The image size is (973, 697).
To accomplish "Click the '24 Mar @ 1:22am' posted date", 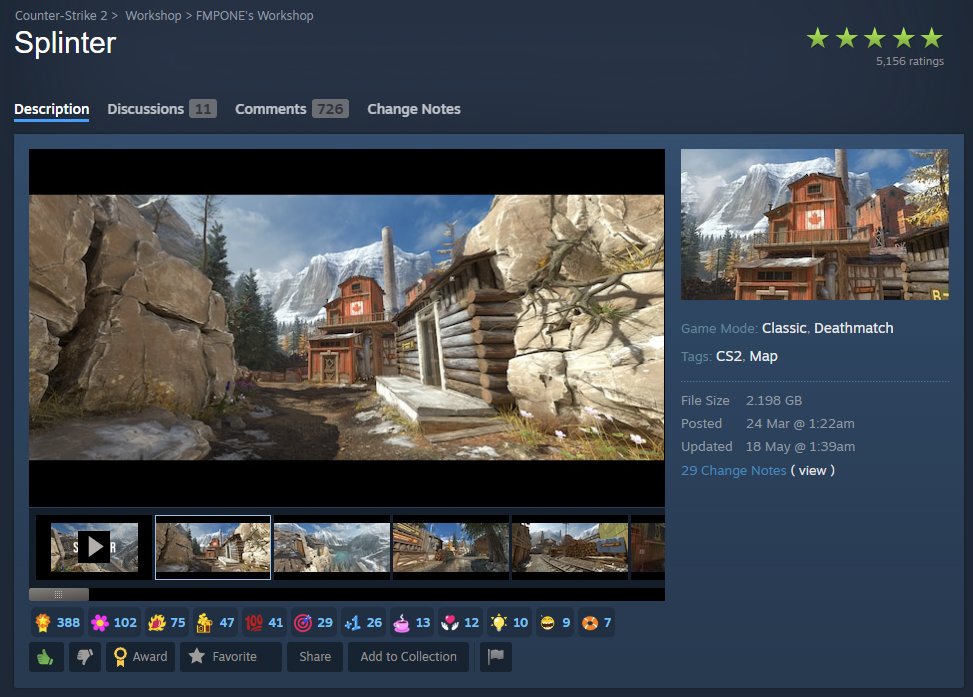I will pos(800,424).
